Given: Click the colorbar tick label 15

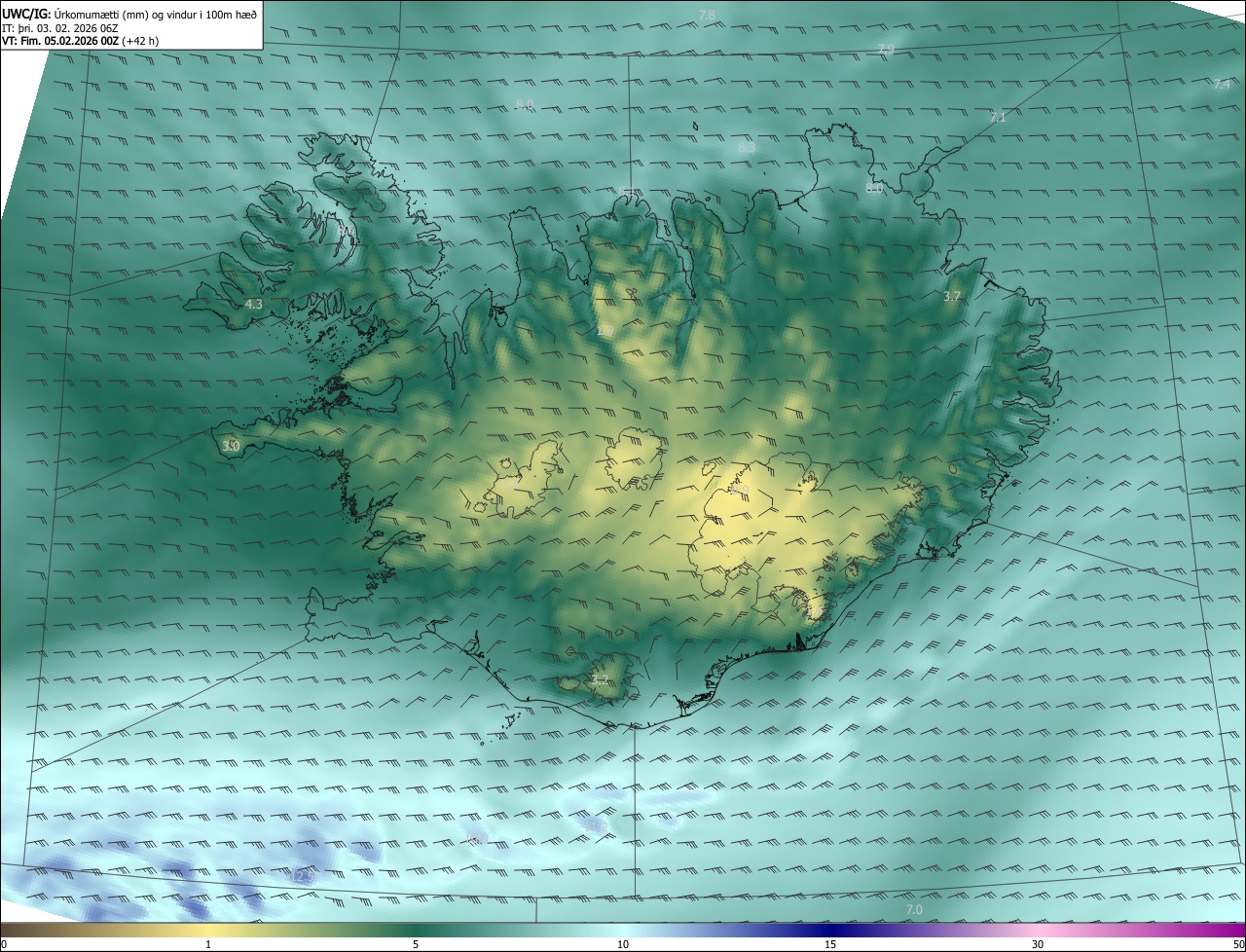Looking at the screenshot, I should click(x=830, y=944).
